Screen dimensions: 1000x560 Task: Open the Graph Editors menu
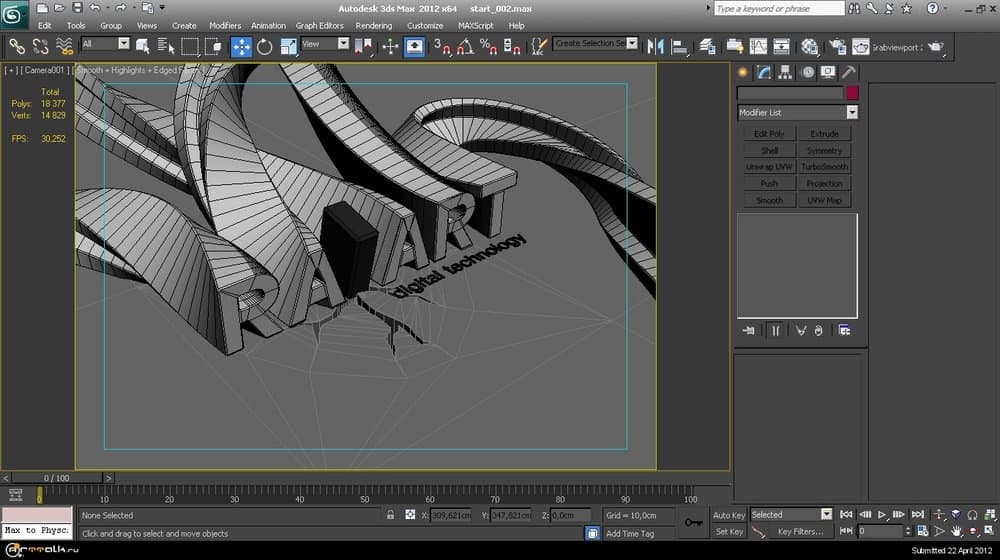(x=320, y=25)
